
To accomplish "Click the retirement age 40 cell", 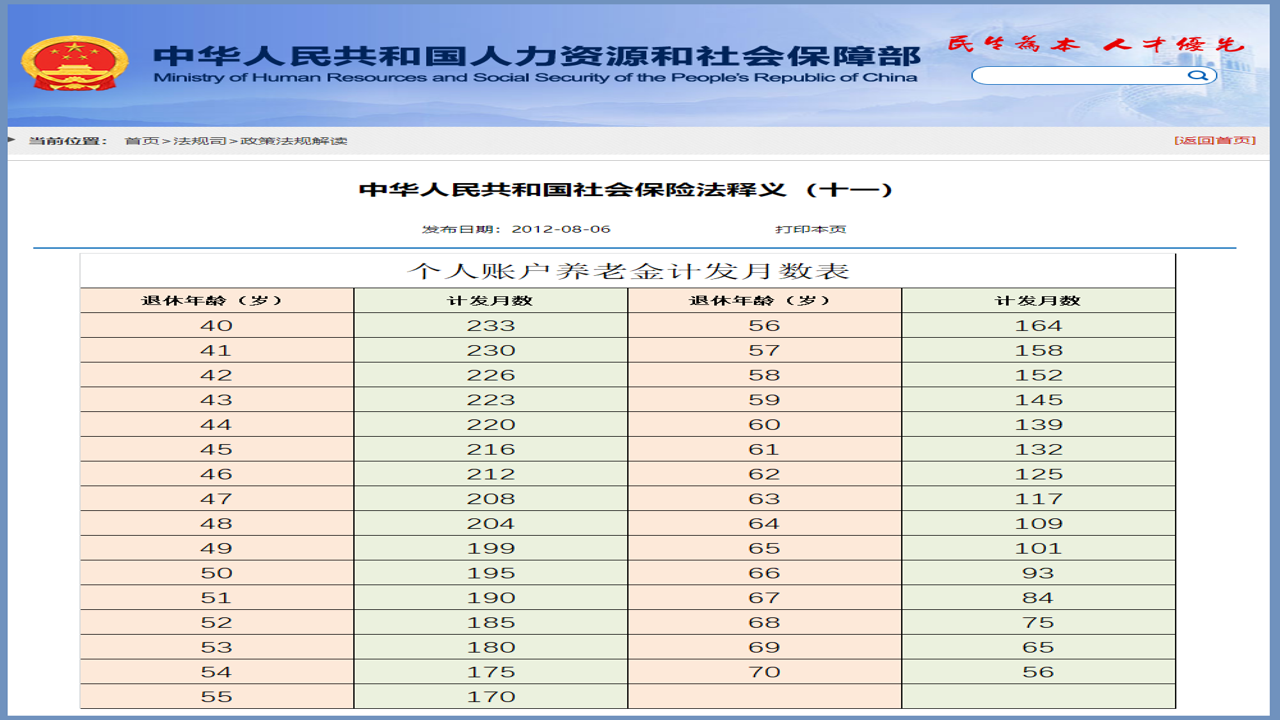I will pyautogui.click(x=217, y=325).
